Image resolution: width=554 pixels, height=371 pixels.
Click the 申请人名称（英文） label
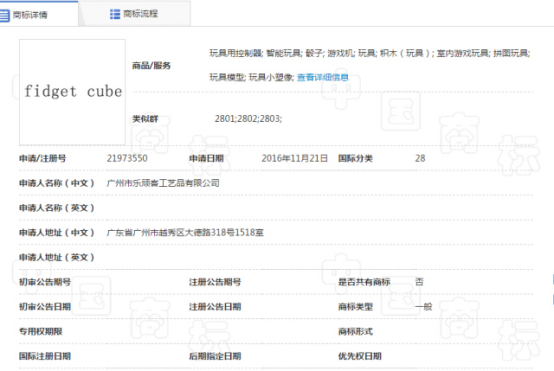[57, 208]
